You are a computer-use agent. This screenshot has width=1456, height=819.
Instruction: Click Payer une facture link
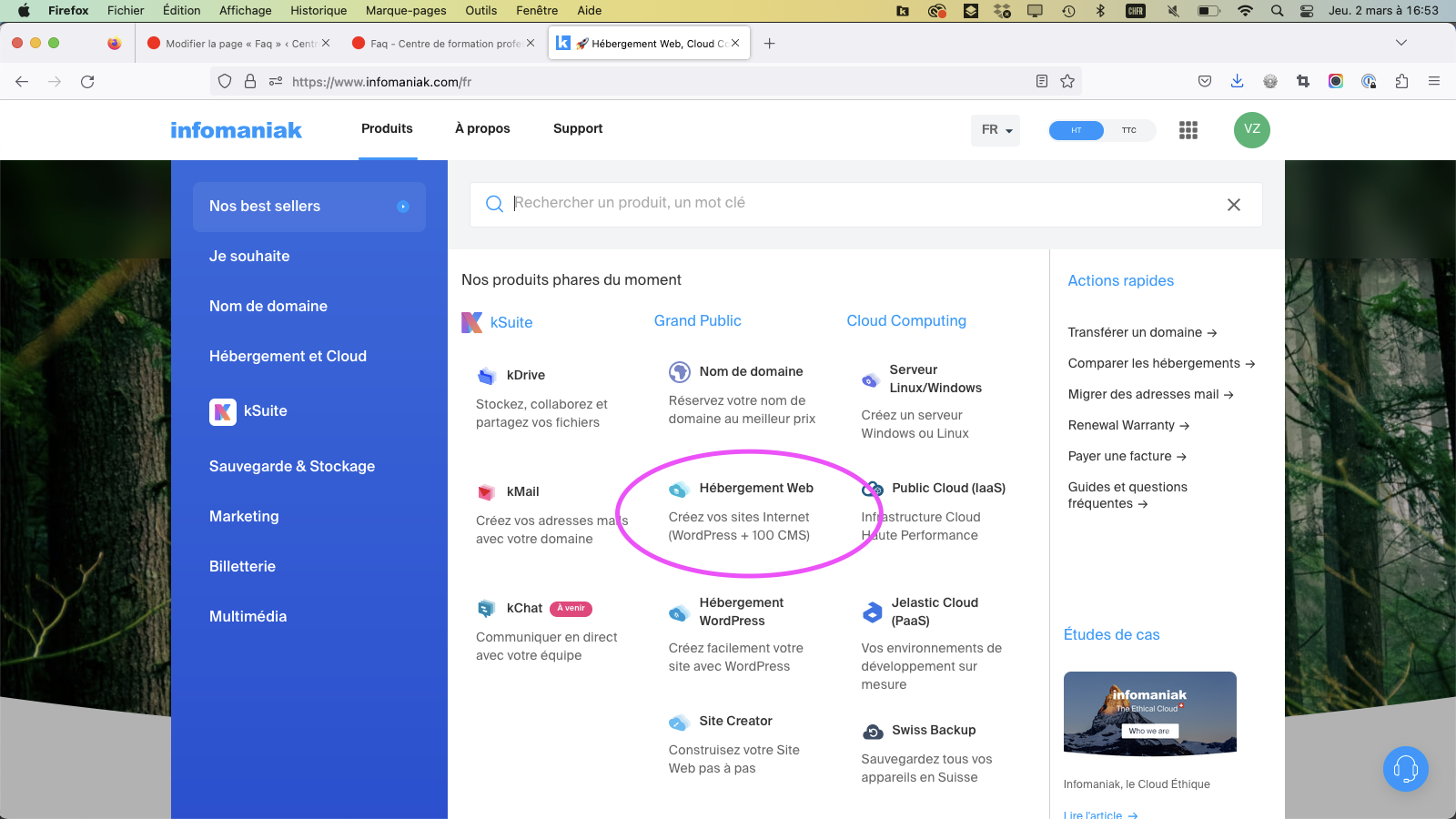[x=1127, y=456]
